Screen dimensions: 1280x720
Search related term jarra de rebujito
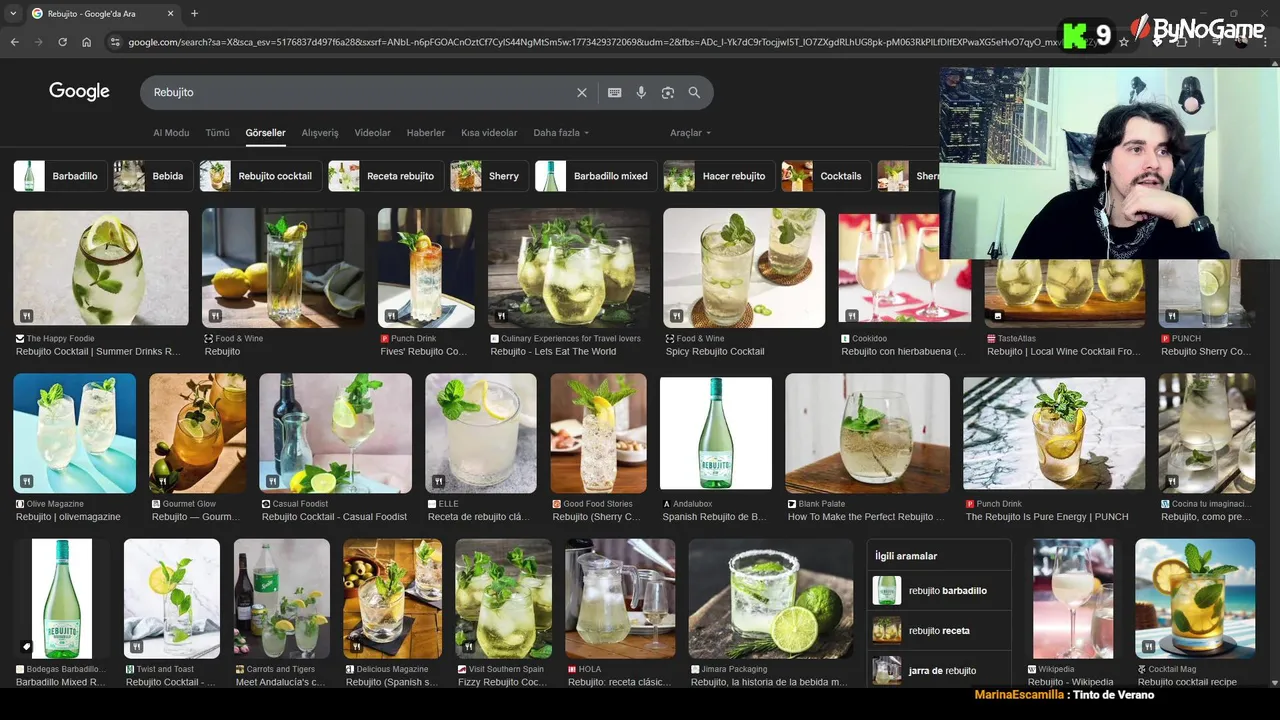939,671
